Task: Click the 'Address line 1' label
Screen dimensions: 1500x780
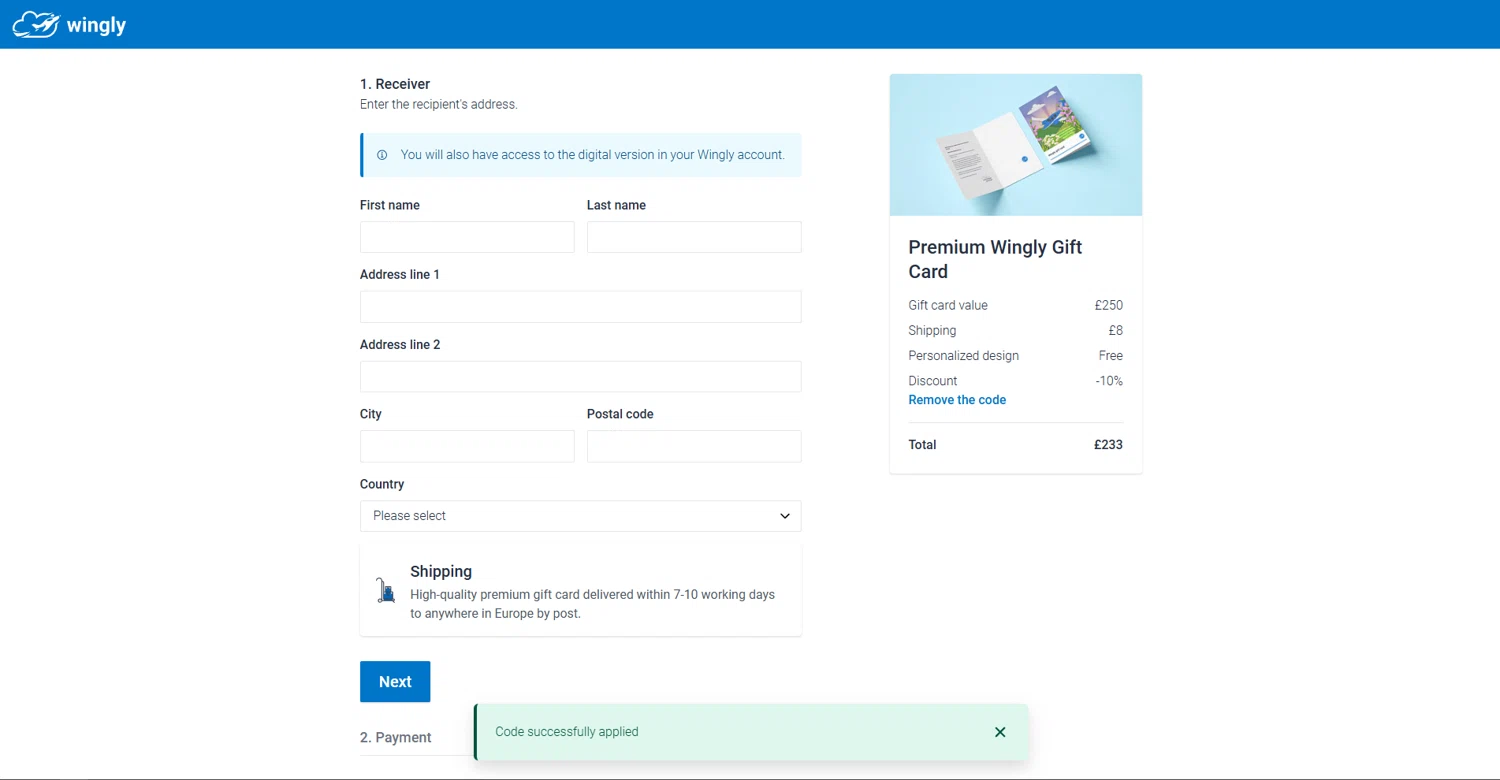Action: (400, 275)
